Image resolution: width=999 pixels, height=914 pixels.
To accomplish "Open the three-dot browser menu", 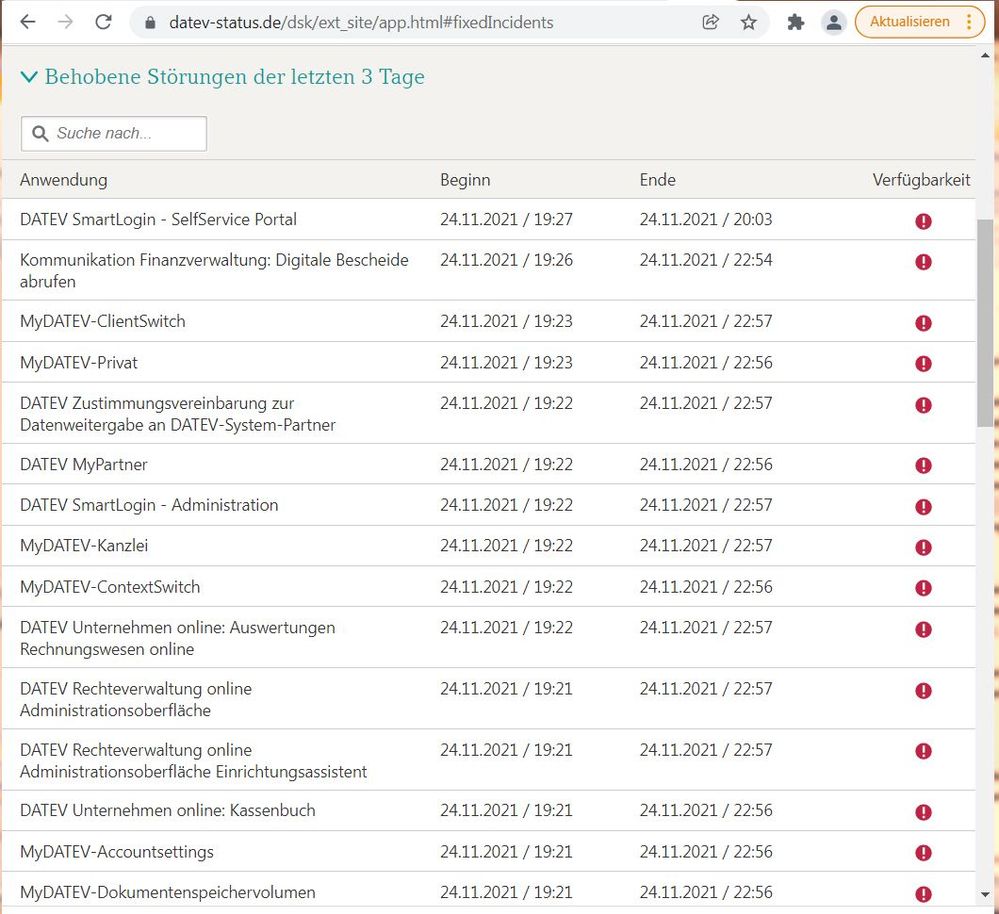I will coord(969,22).
